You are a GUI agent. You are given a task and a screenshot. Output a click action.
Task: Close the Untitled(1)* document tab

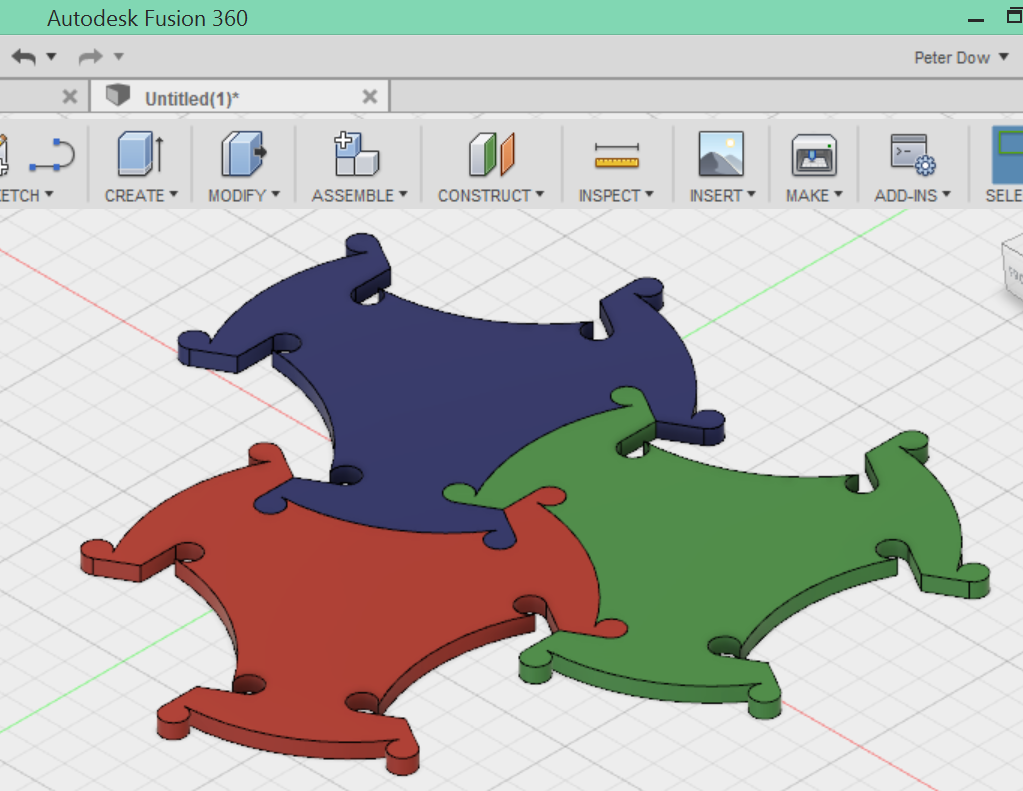pos(369,97)
